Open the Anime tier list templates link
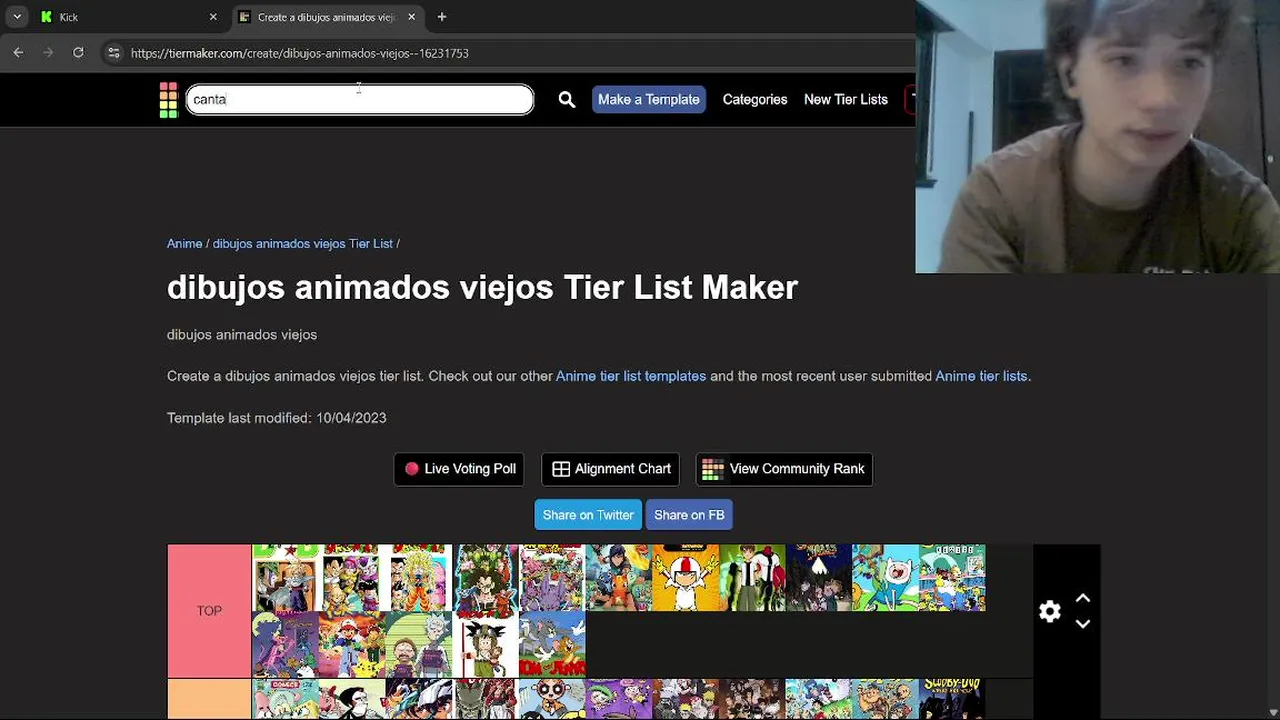 pos(631,376)
